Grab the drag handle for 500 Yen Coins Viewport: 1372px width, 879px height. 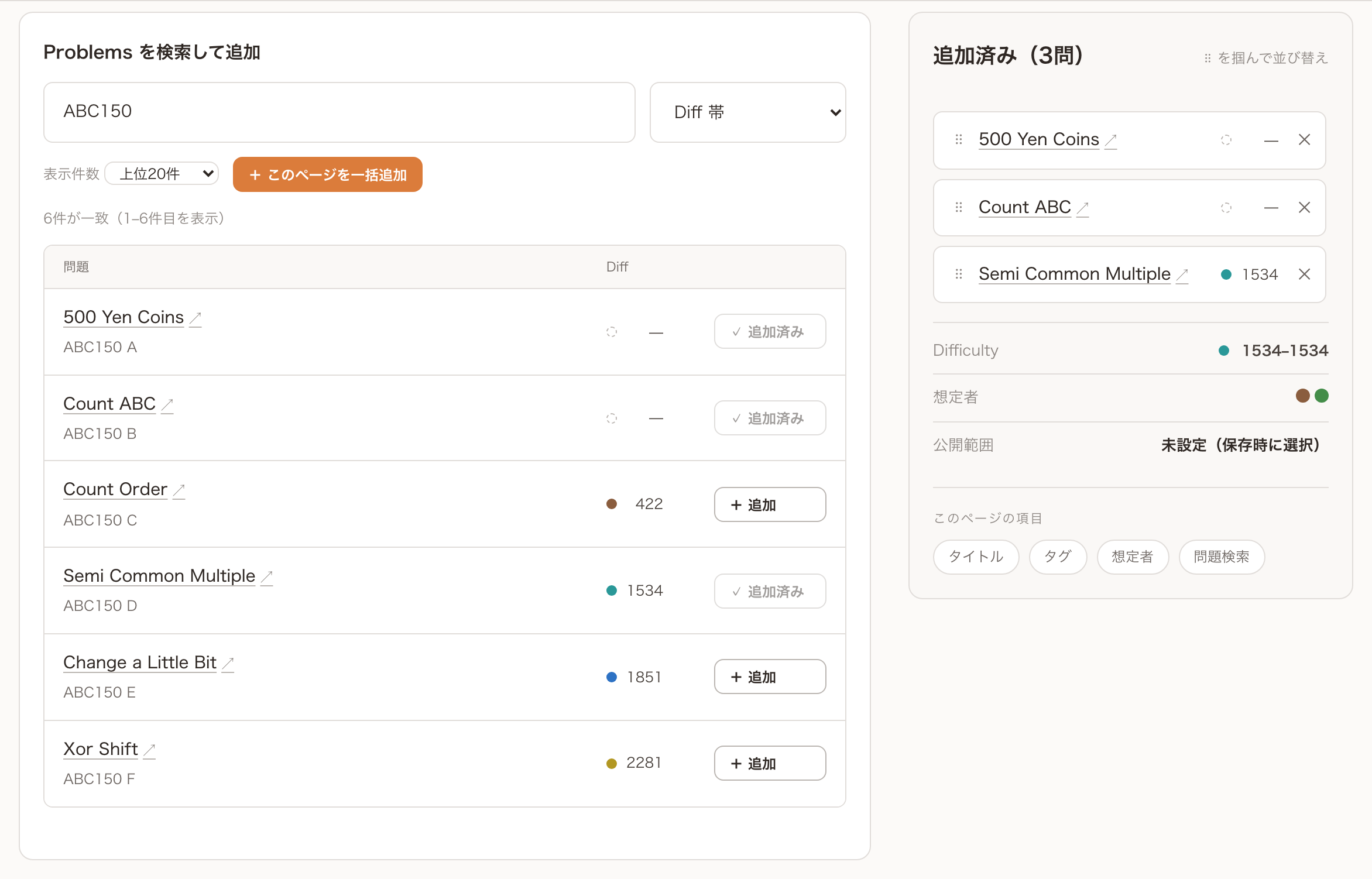[x=959, y=140]
